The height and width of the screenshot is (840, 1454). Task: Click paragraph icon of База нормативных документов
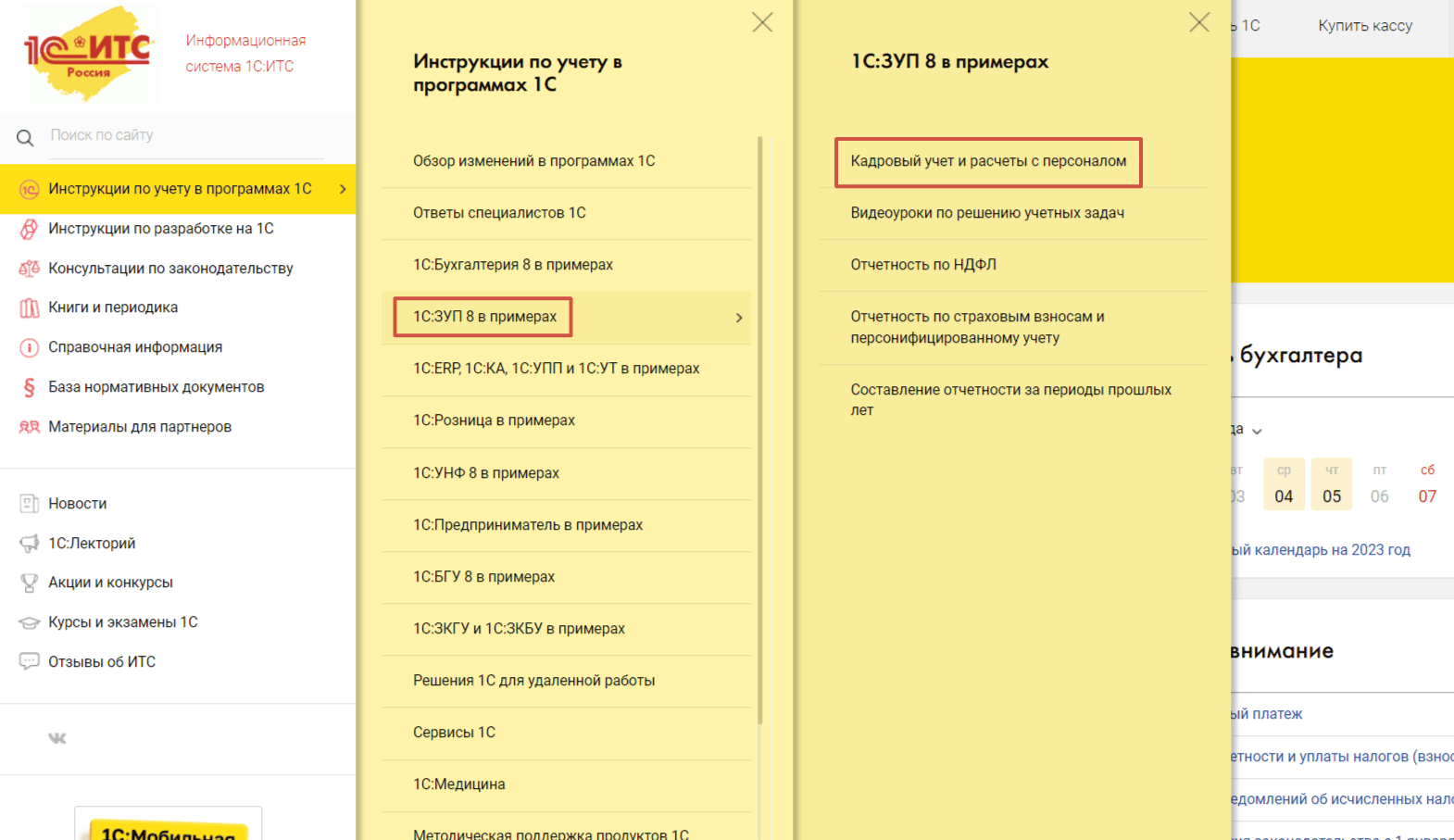(x=29, y=387)
